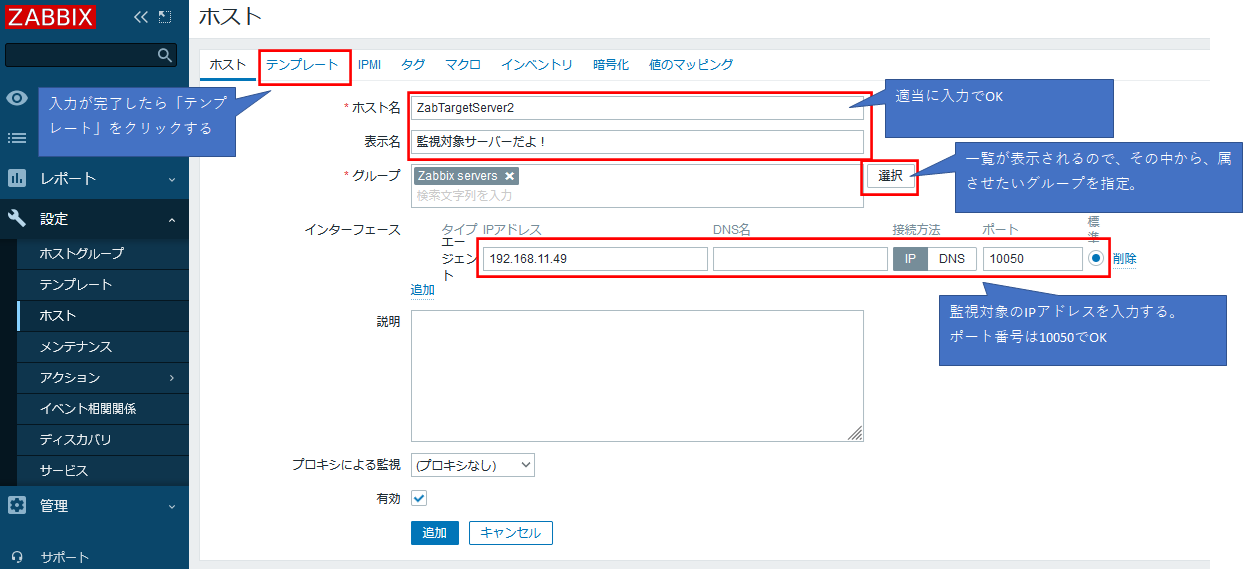Screen dimensions: 1243x569
Task: Click the ホスト名 input field
Action: (x=637, y=108)
